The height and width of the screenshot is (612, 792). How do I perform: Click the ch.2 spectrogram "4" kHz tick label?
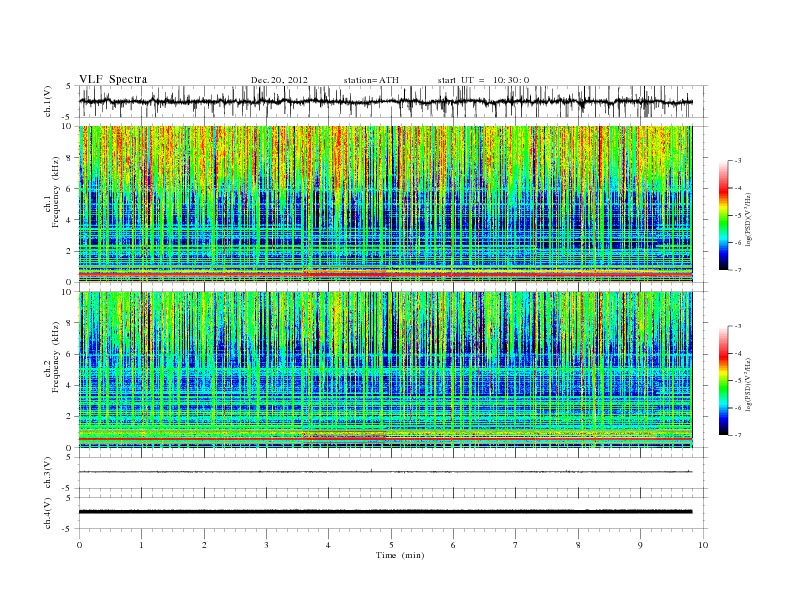69,386
